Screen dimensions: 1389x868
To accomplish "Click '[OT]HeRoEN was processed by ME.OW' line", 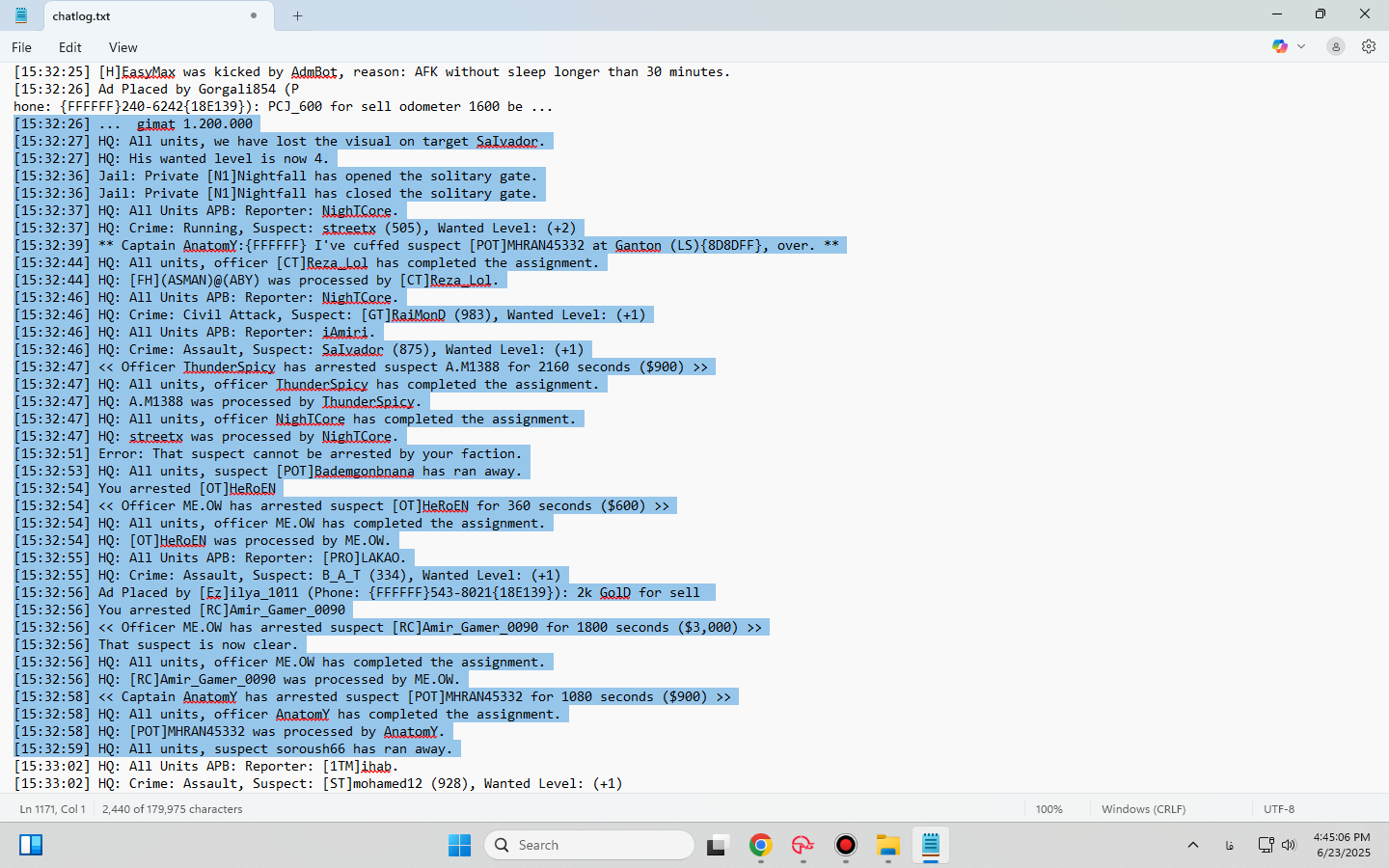I will coord(203,540).
